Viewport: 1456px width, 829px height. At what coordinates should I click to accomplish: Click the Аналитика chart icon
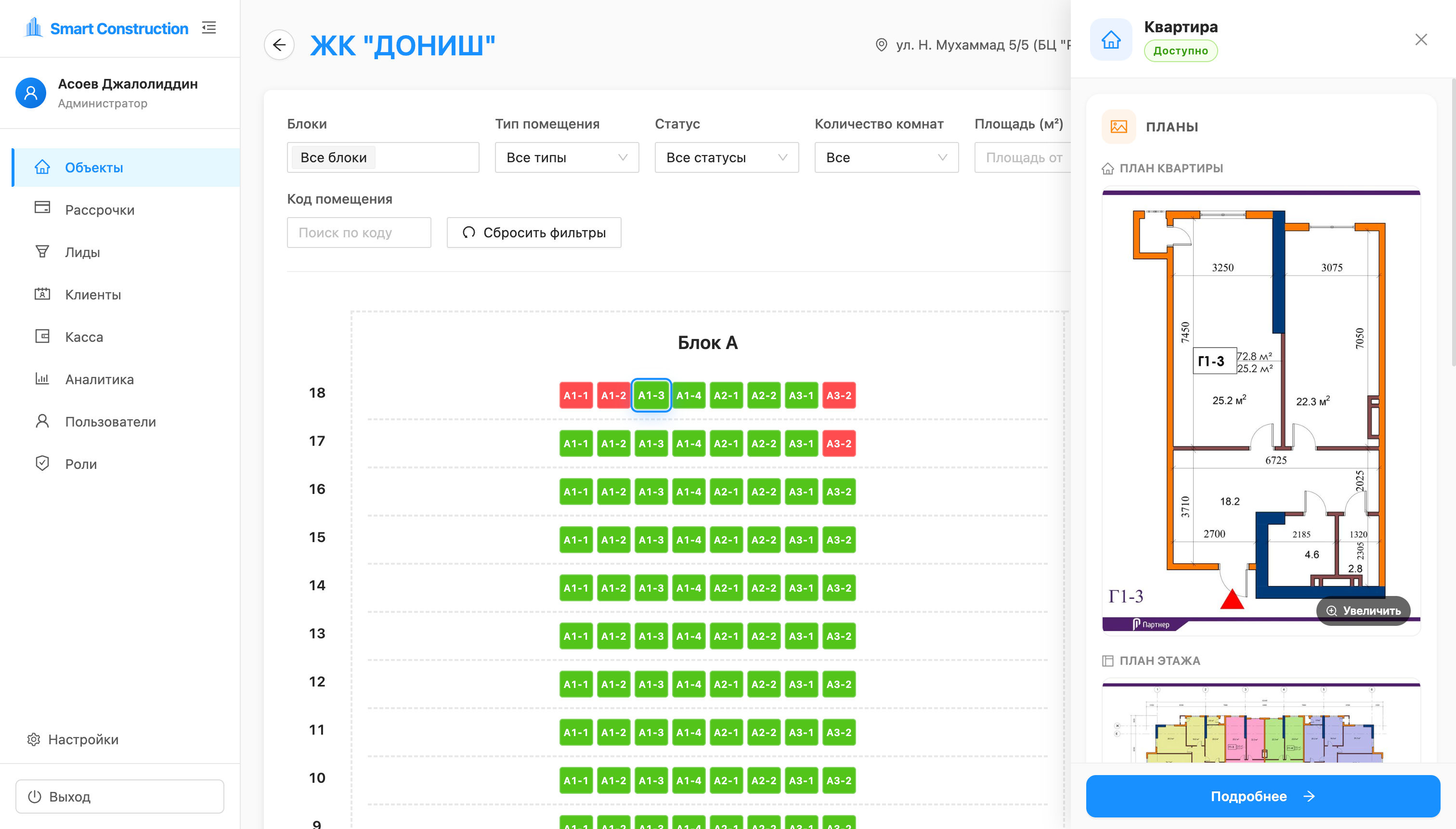(x=42, y=378)
